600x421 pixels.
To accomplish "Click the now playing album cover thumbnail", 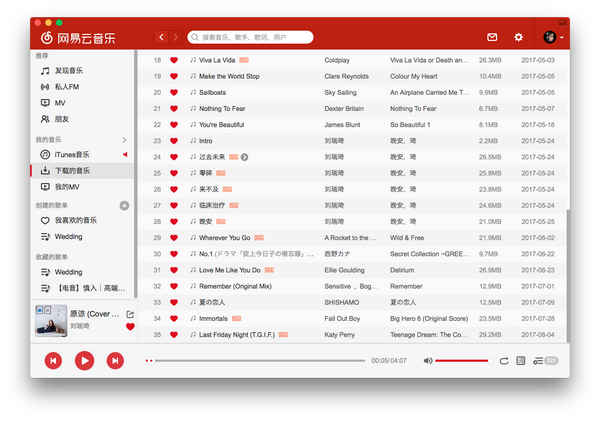I will [x=51, y=321].
